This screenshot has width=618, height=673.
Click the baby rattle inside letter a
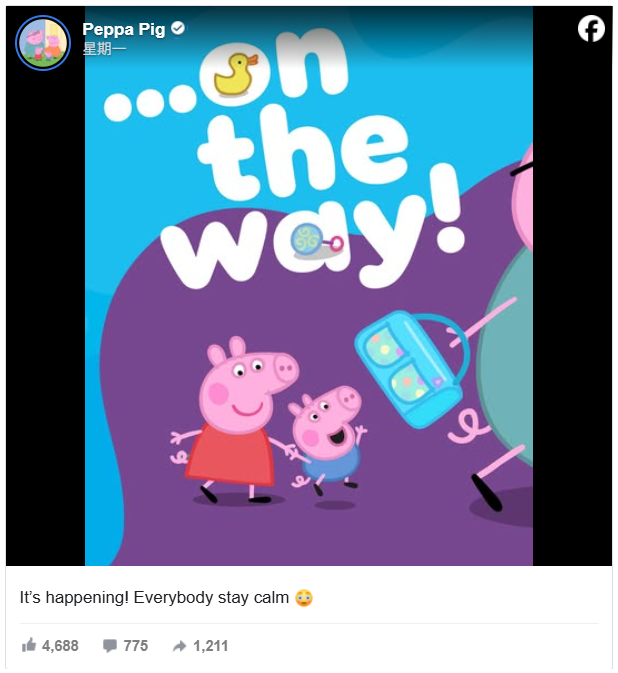click(x=317, y=241)
